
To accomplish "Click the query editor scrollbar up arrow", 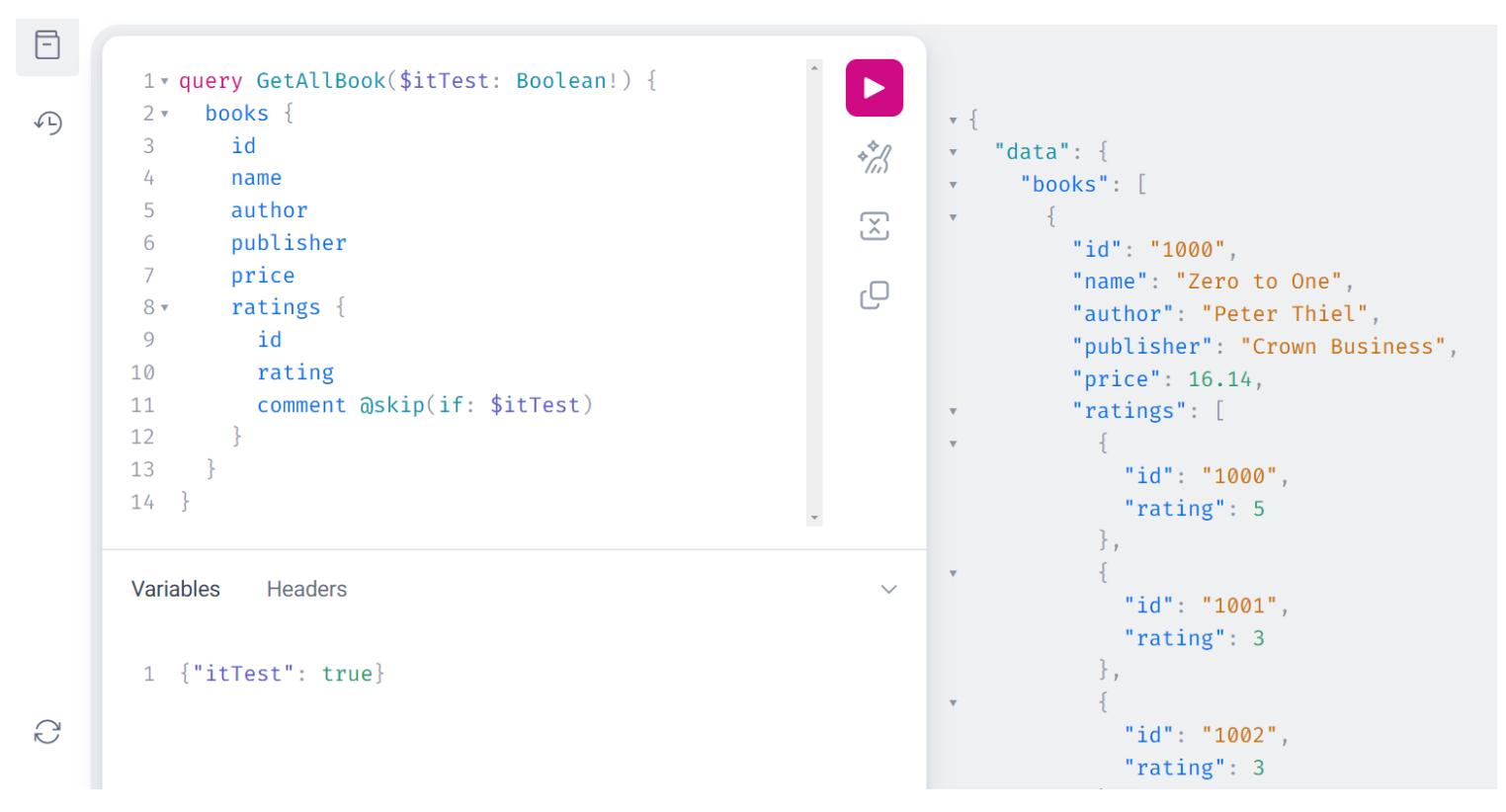I will tap(814, 67).
